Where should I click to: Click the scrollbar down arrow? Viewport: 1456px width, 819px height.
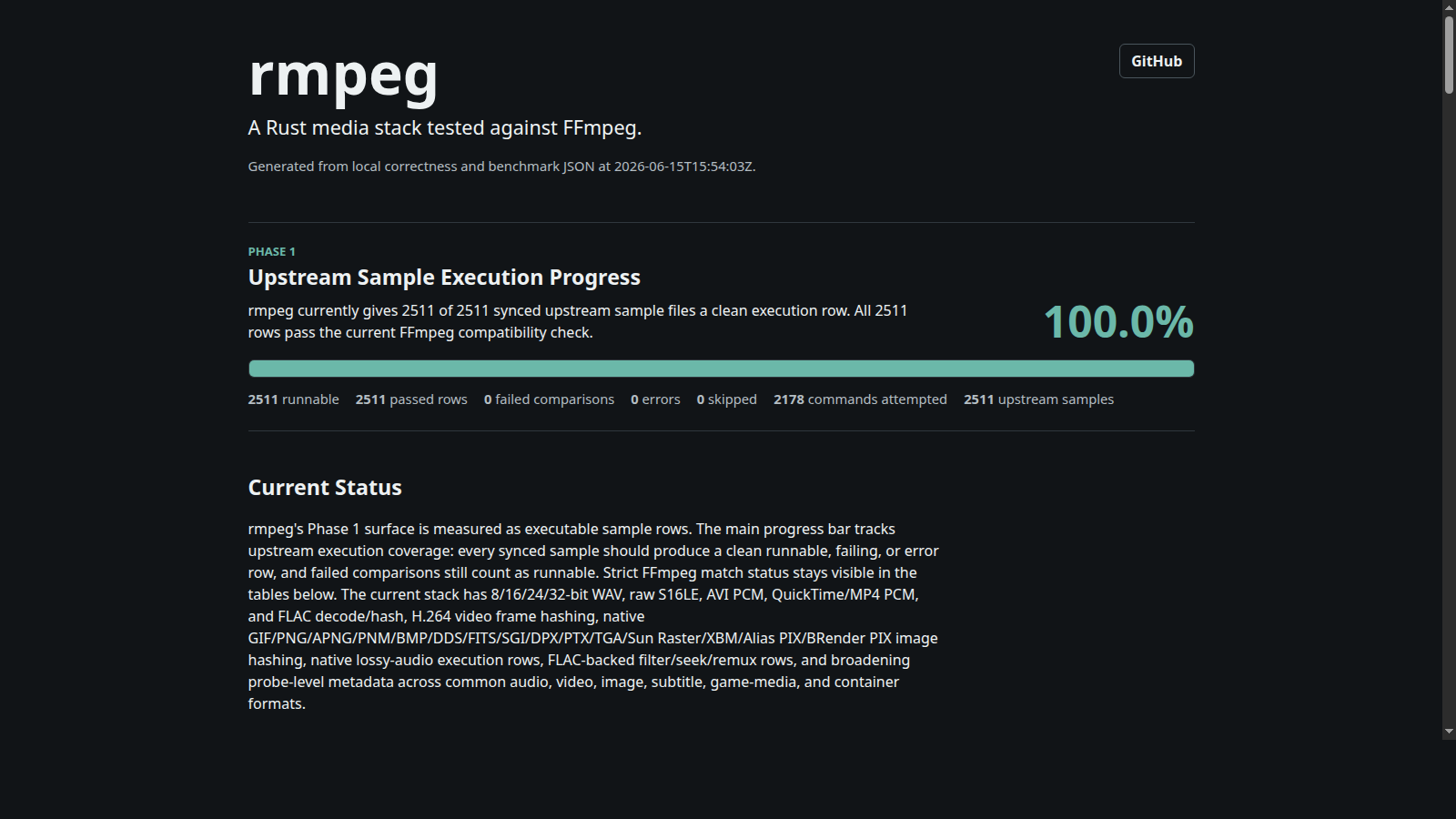pos(1449,732)
